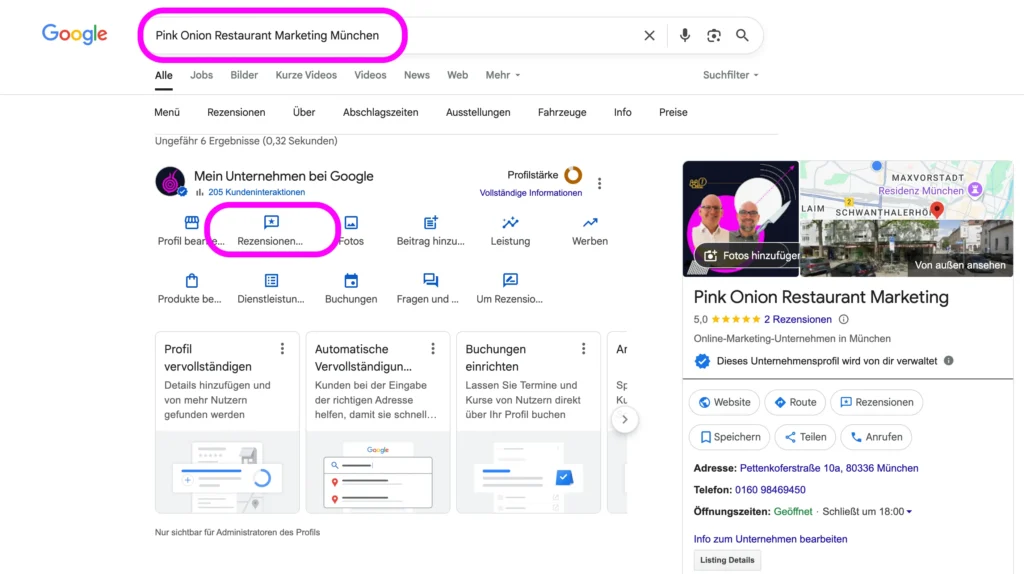
Task: Click info icon next to 2 Rezensionen
Action: [844, 319]
